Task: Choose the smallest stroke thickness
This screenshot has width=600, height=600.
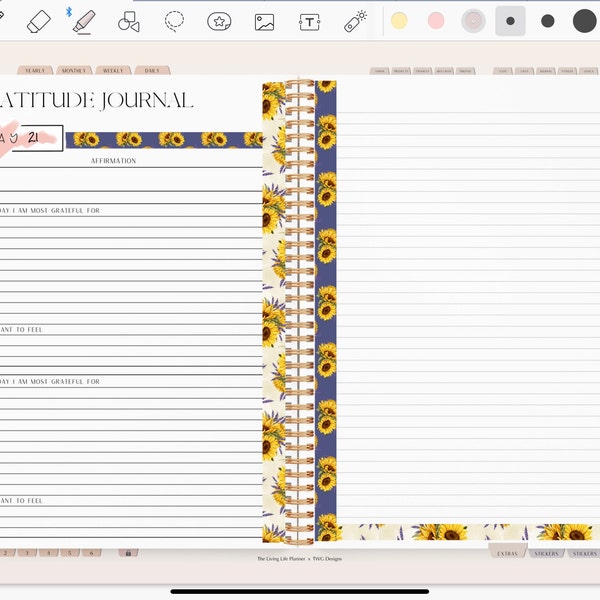Action: coord(510,21)
